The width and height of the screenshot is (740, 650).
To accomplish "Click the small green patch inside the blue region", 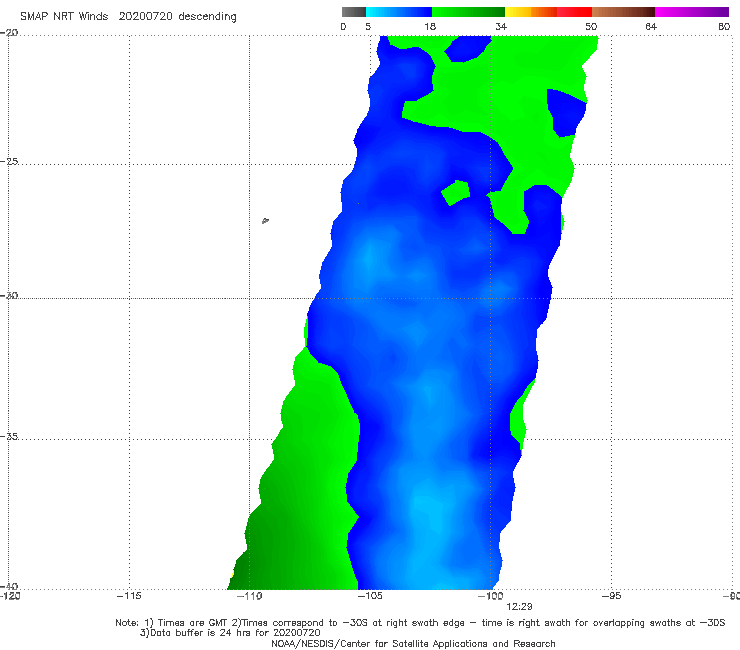I will tap(455, 193).
